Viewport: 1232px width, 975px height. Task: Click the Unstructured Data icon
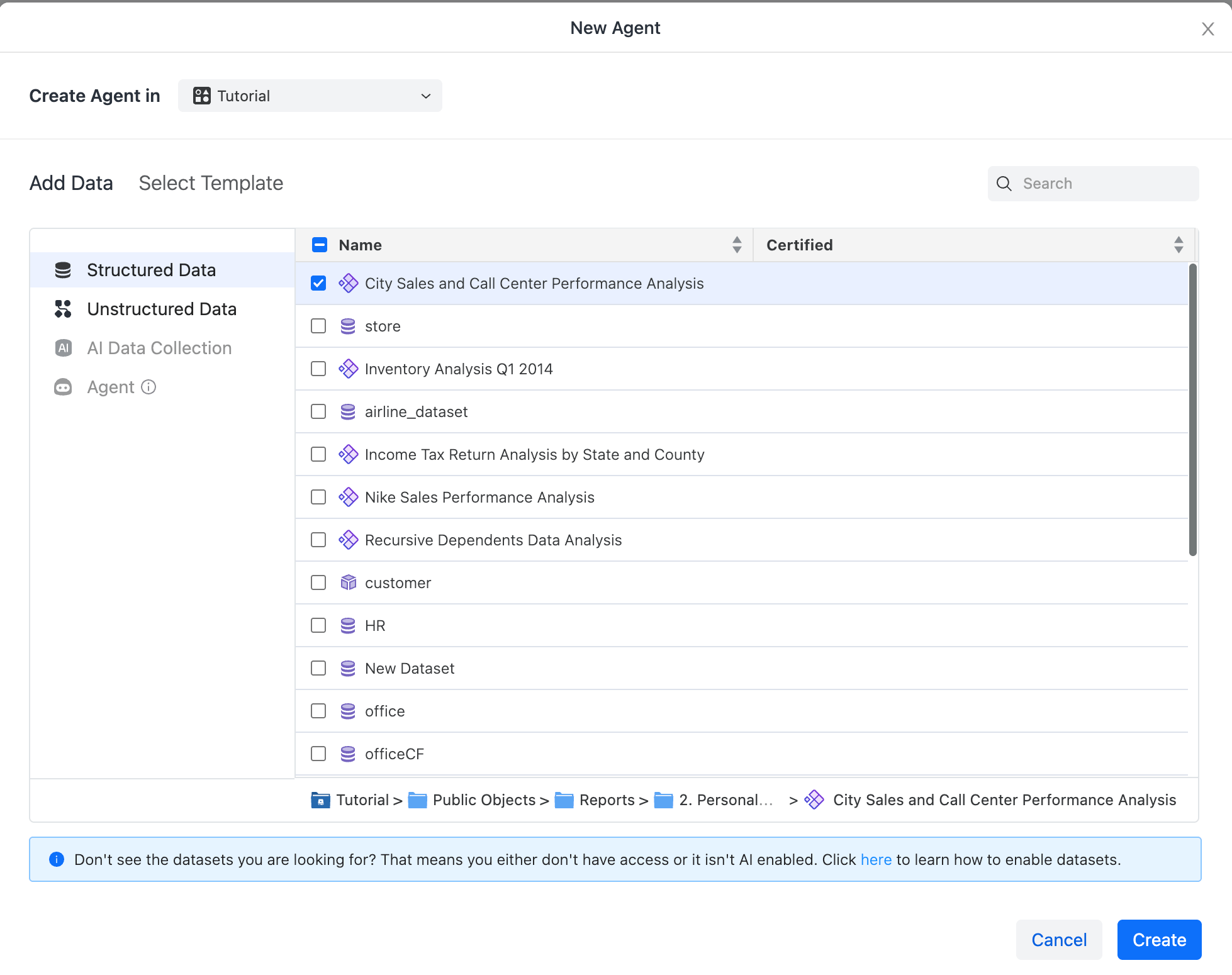coord(63,309)
